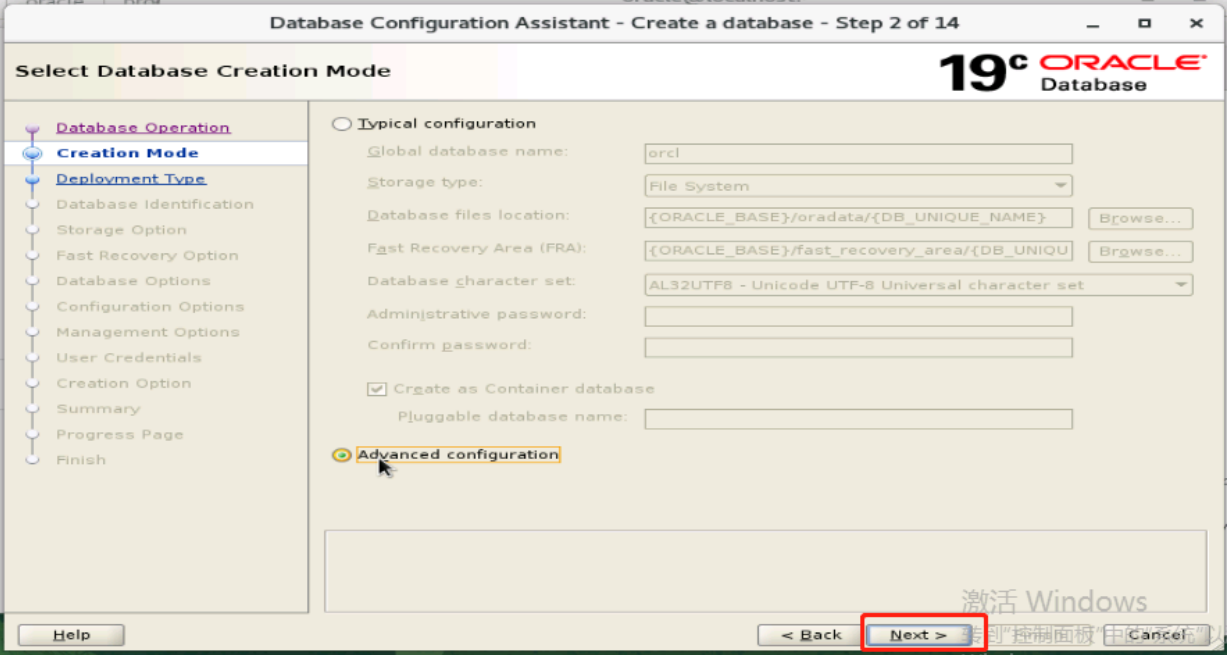Click Creation Option step label
The width and height of the screenshot is (1228, 655).
(x=124, y=383)
